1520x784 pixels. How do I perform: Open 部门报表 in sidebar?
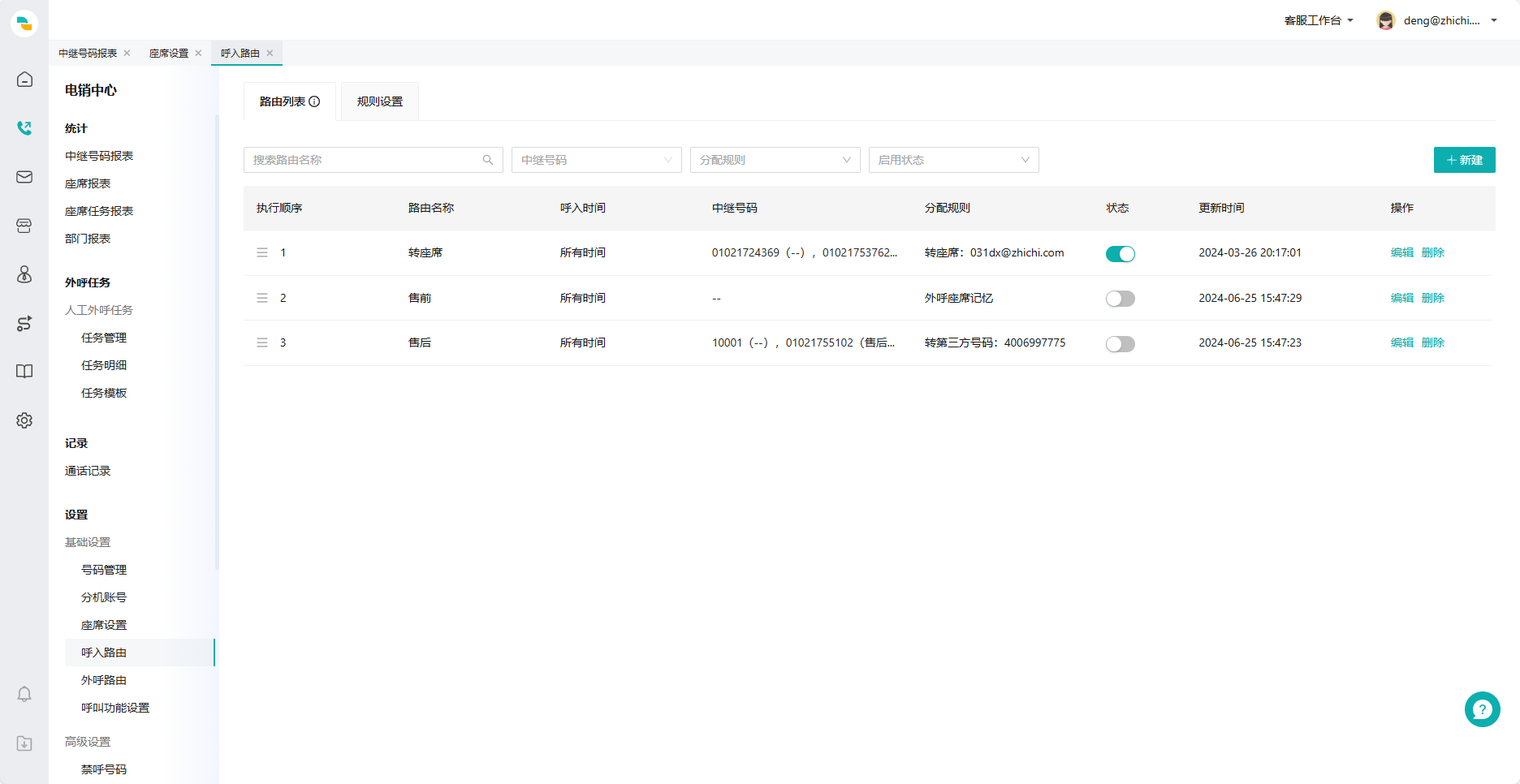point(88,239)
